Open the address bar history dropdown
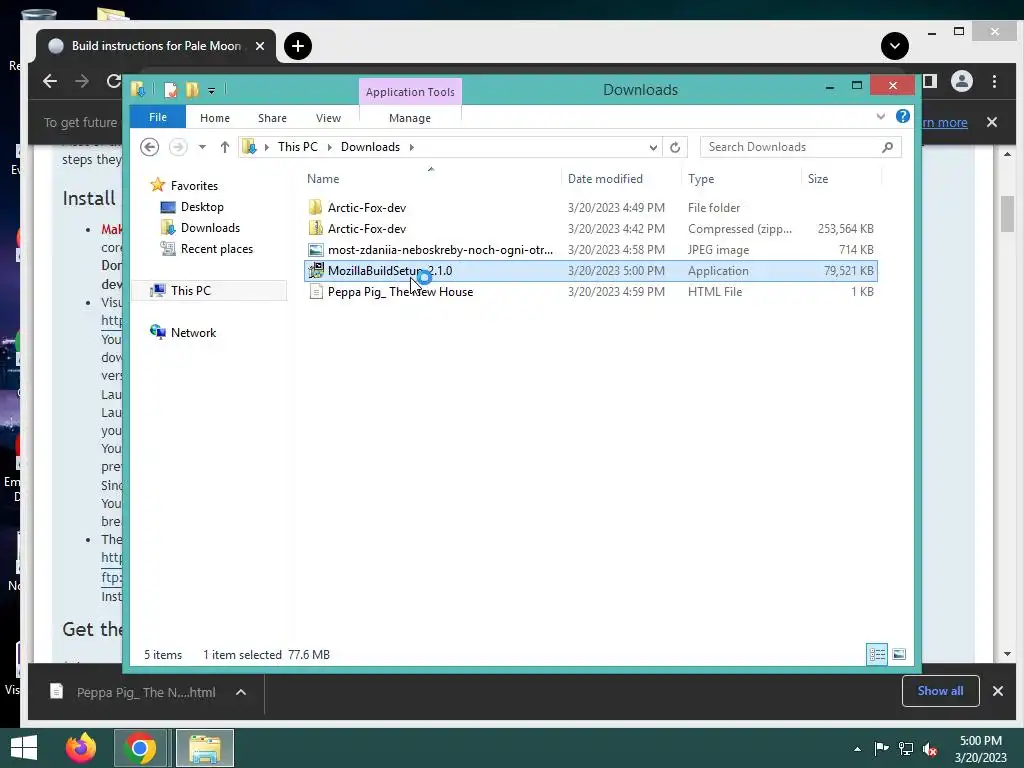Screen dimensions: 1024x768 point(653,148)
